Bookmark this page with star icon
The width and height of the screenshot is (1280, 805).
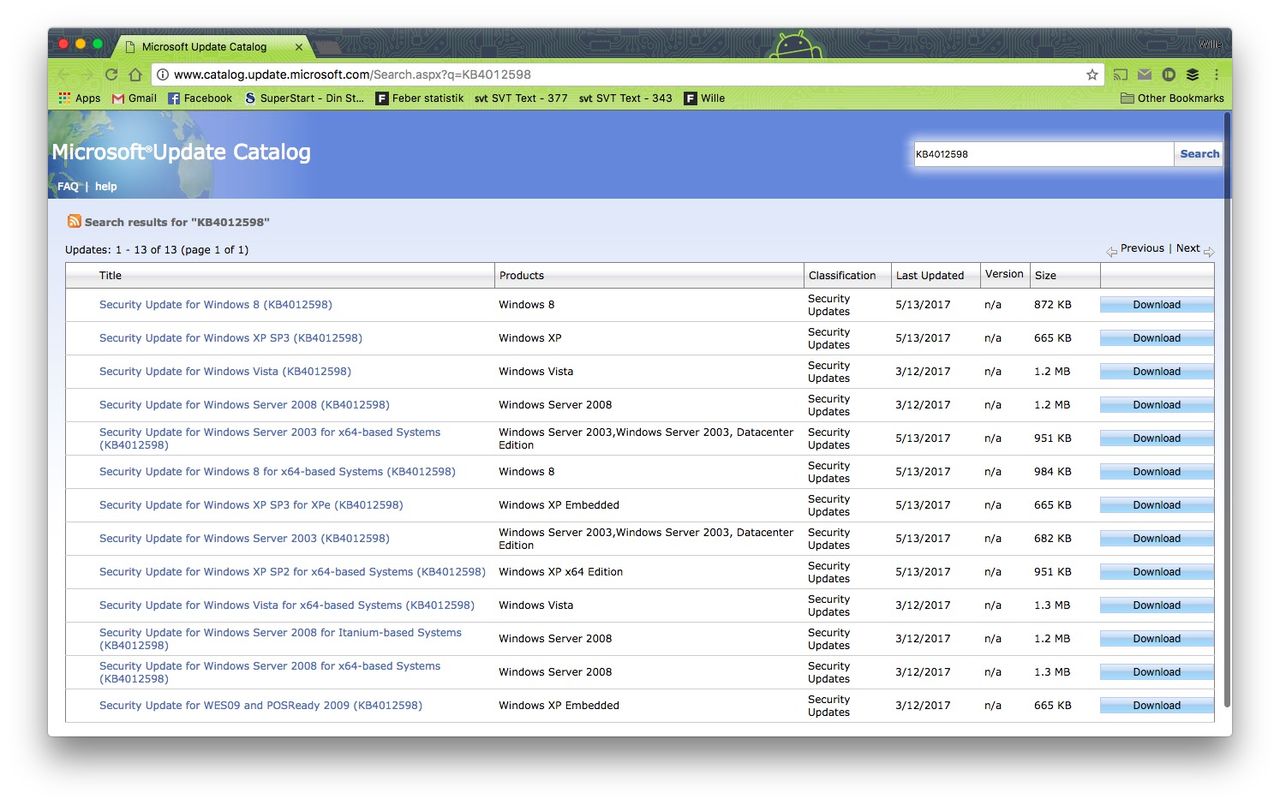(x=1092, y=75)
